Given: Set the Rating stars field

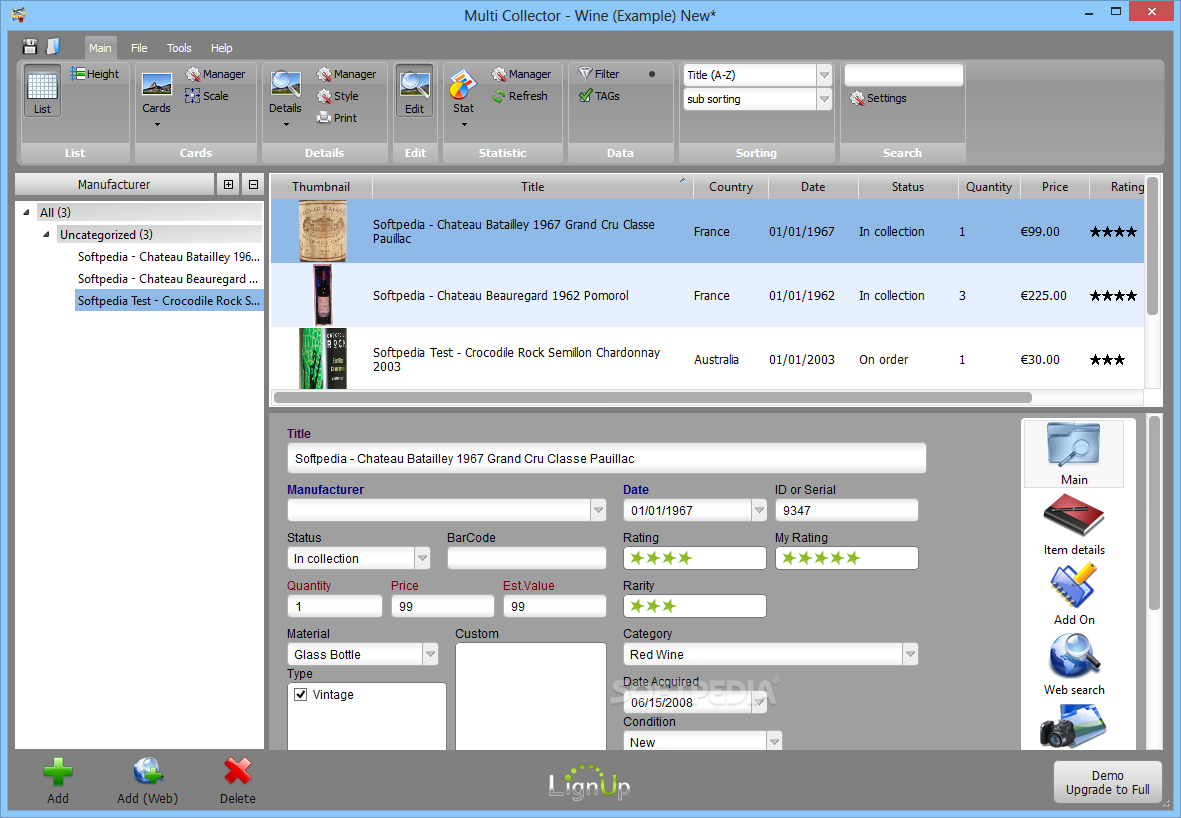Looking at the screenshot, I should coord(694,558).
